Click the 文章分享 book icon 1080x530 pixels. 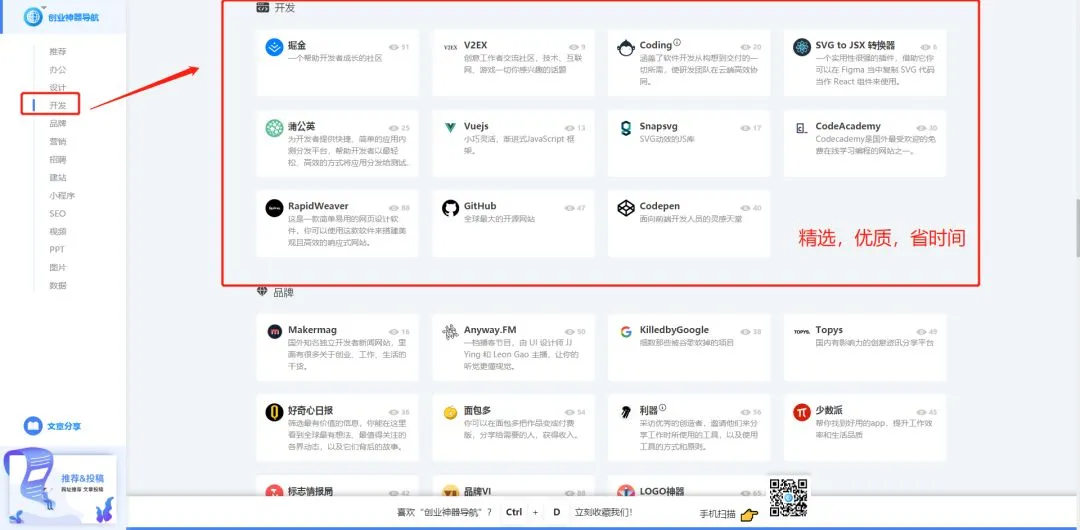[x=33, y=427]
